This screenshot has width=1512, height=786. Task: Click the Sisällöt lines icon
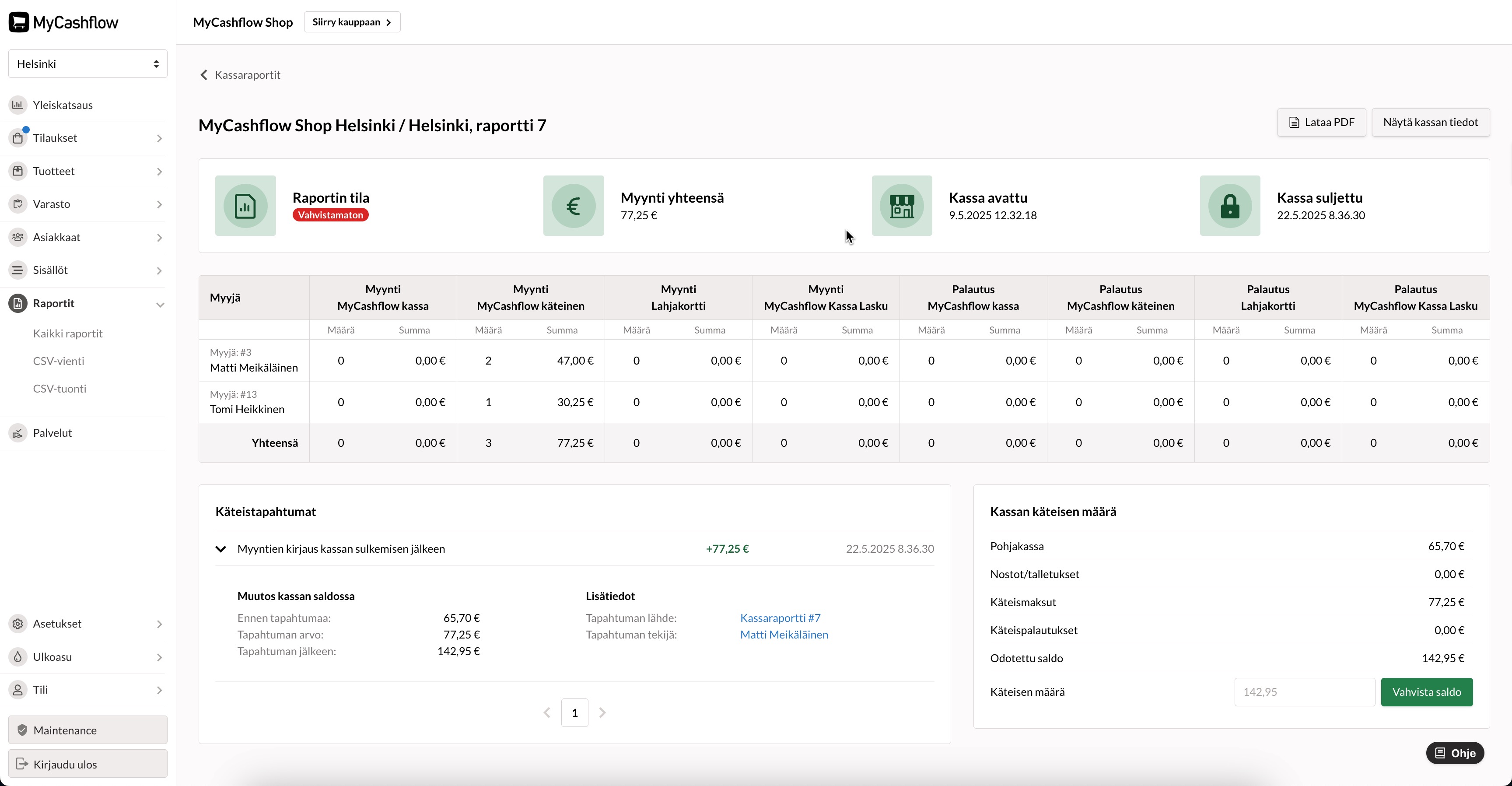pos(18,270)
